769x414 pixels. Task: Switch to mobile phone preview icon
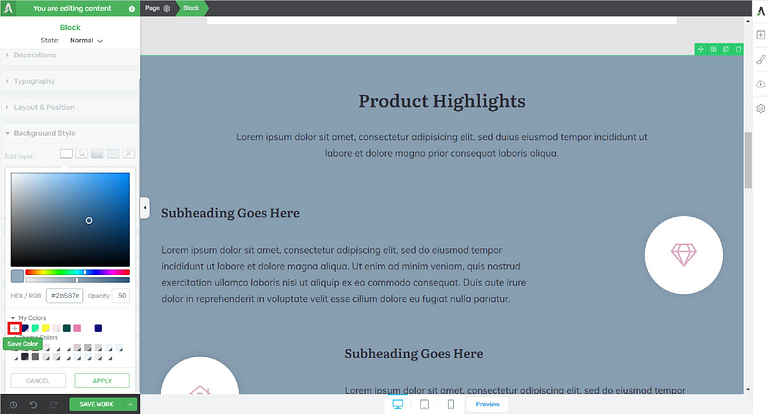[x=451, y=404]
